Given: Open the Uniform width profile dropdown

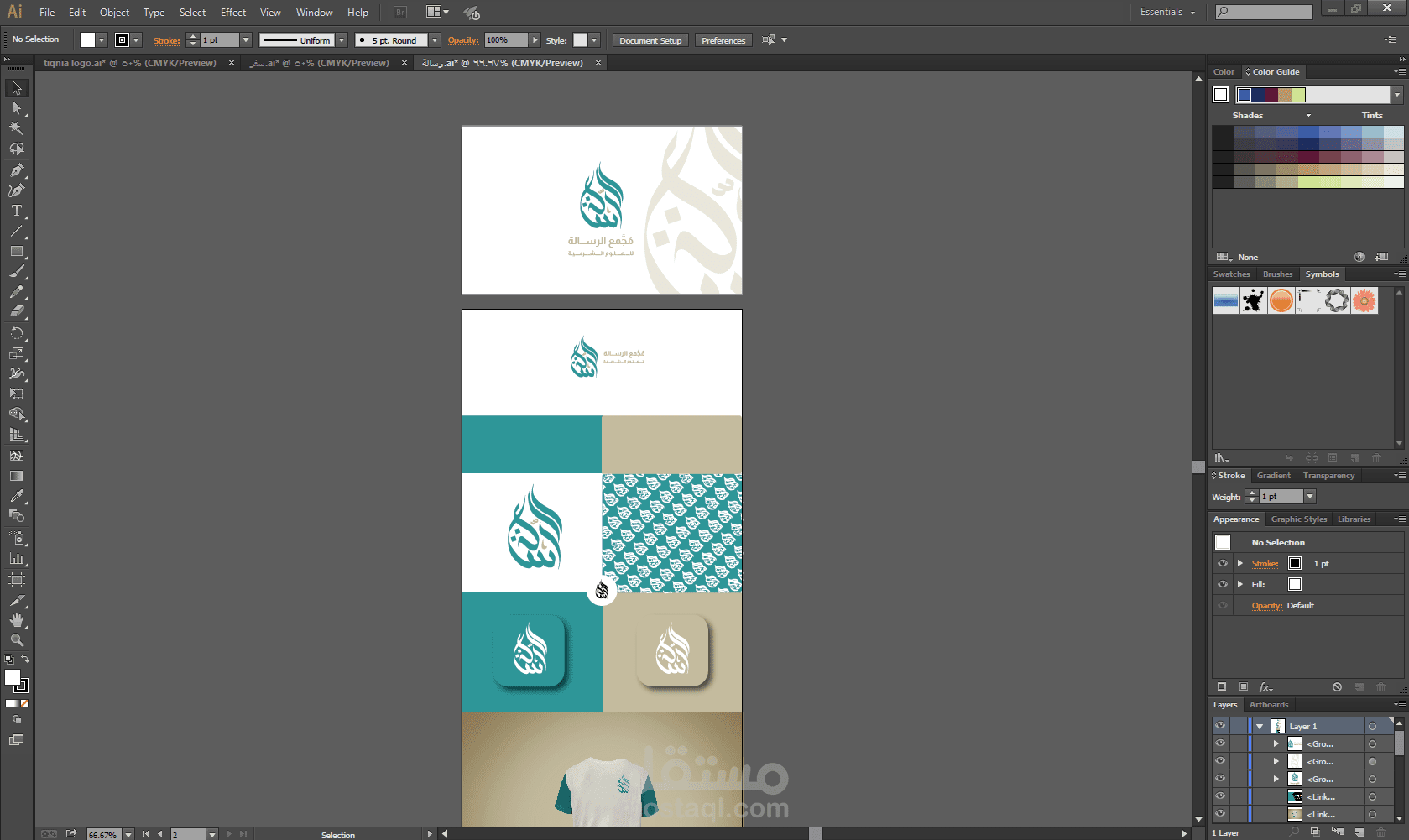Looking at the screenshot, I should point(342,40).
